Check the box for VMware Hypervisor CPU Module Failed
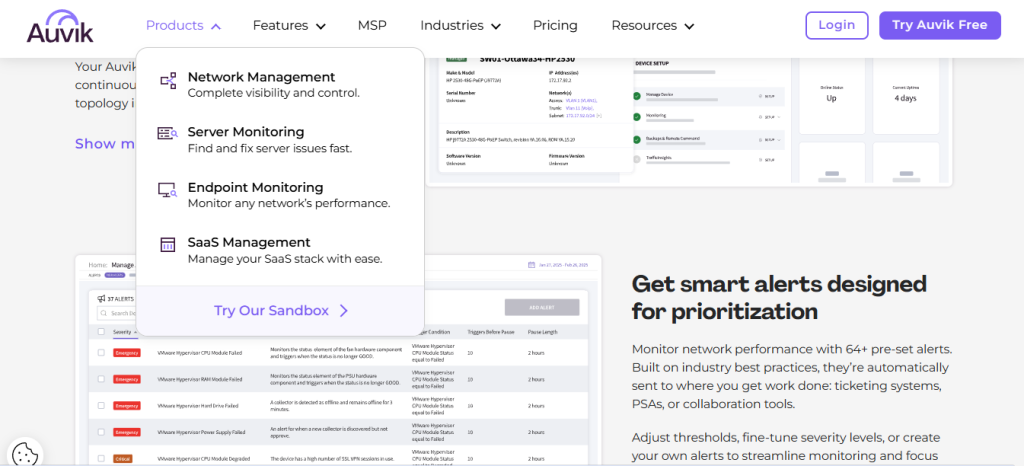This screenshot has width=1024, height=466. 101,352
